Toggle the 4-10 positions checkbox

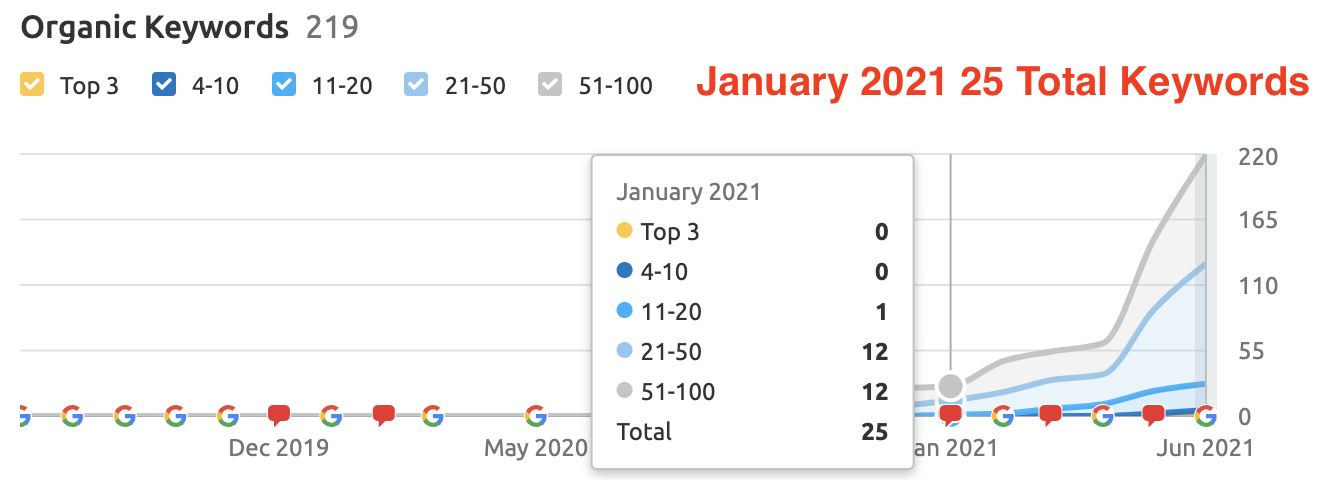[163, 85]
